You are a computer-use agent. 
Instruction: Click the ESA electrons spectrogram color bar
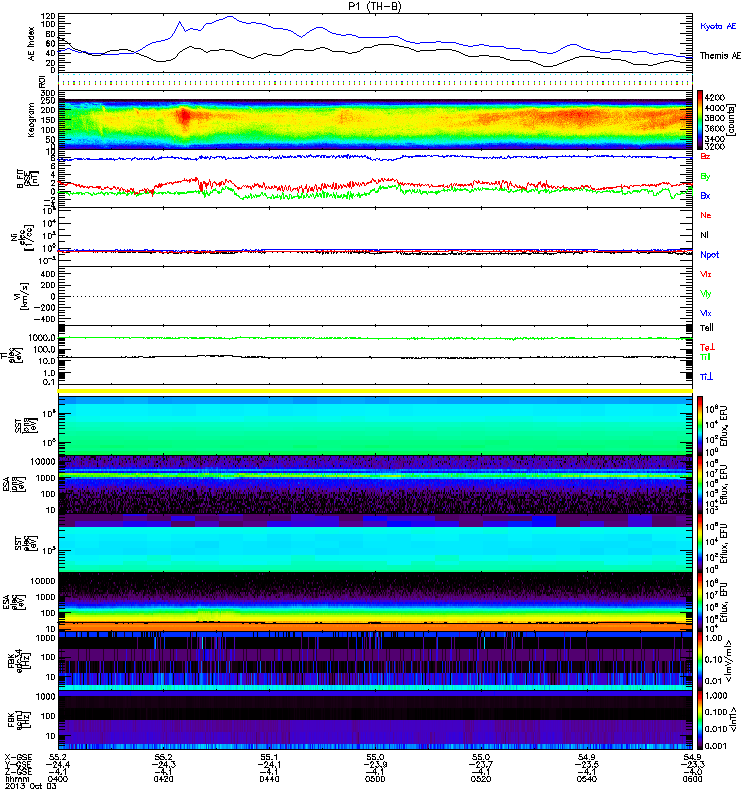700,602
